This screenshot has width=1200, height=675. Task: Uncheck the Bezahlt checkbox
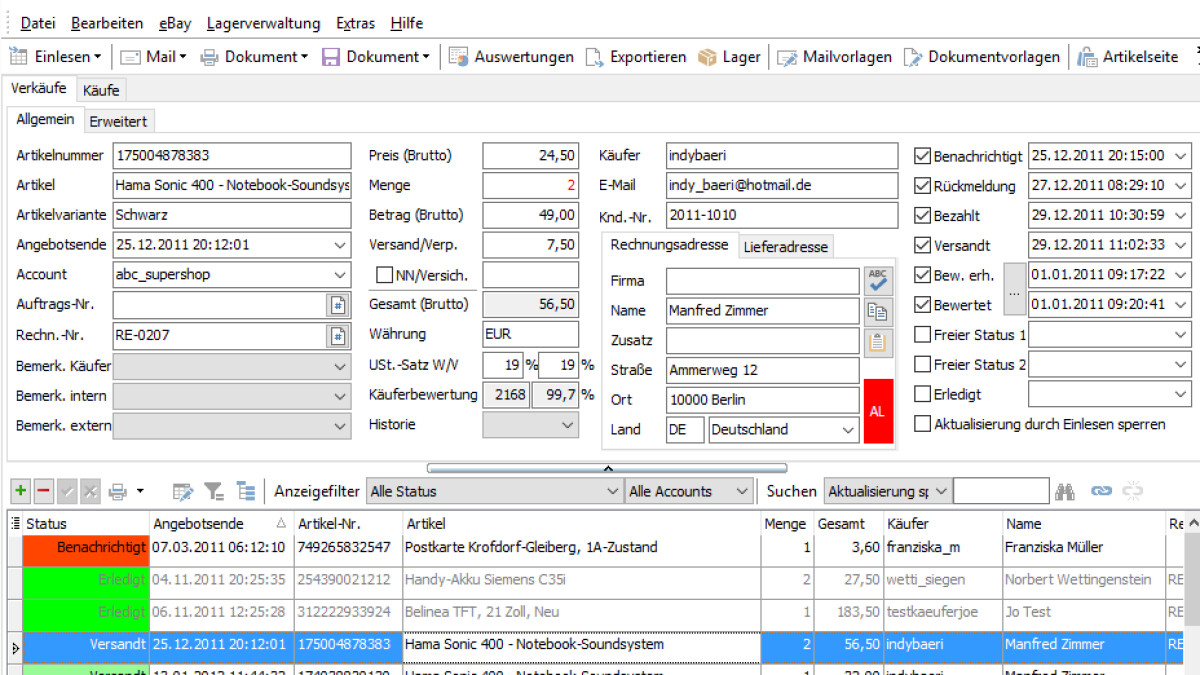point(922,216)
